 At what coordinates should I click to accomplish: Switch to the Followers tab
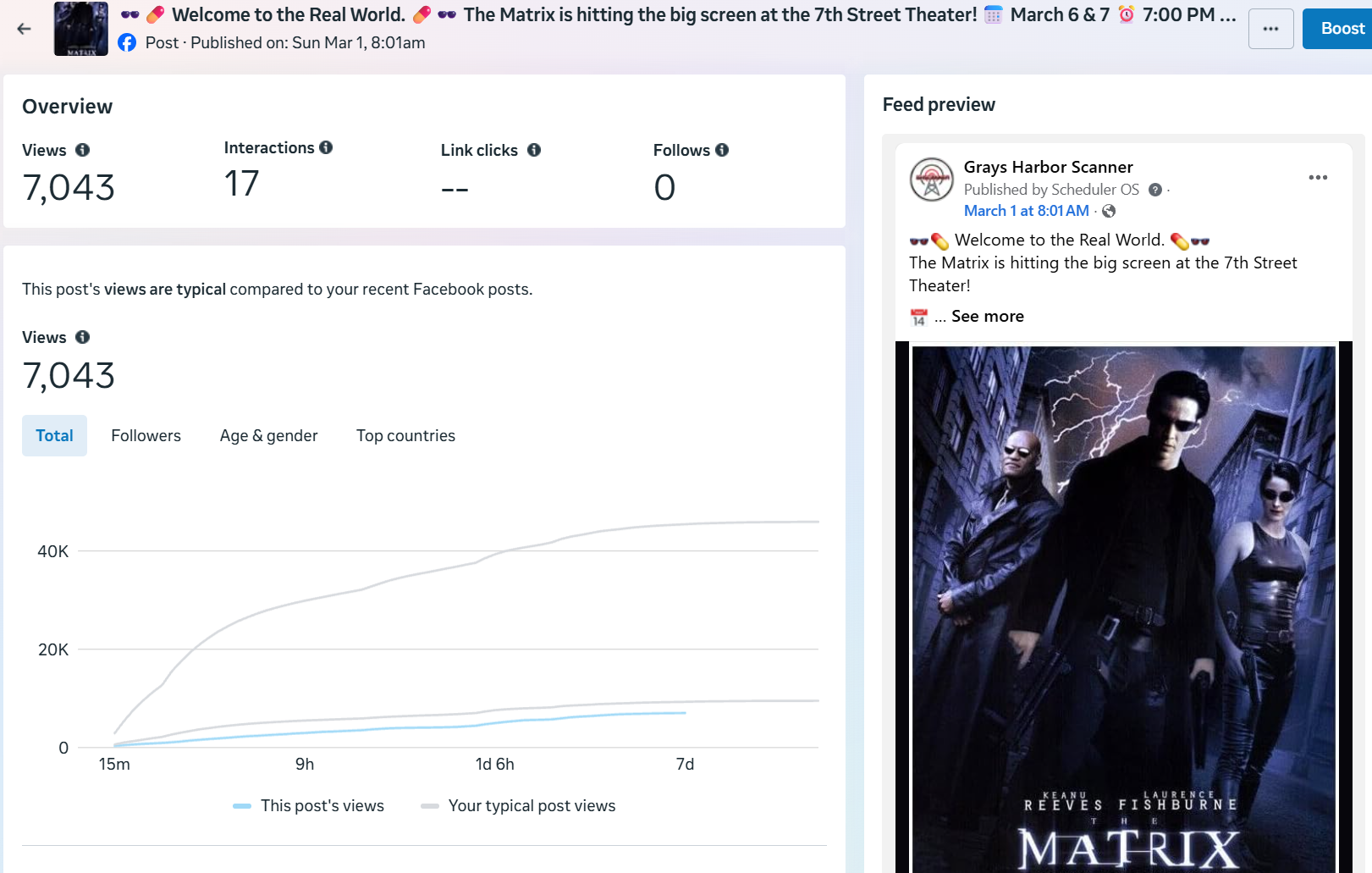[146, 435]
